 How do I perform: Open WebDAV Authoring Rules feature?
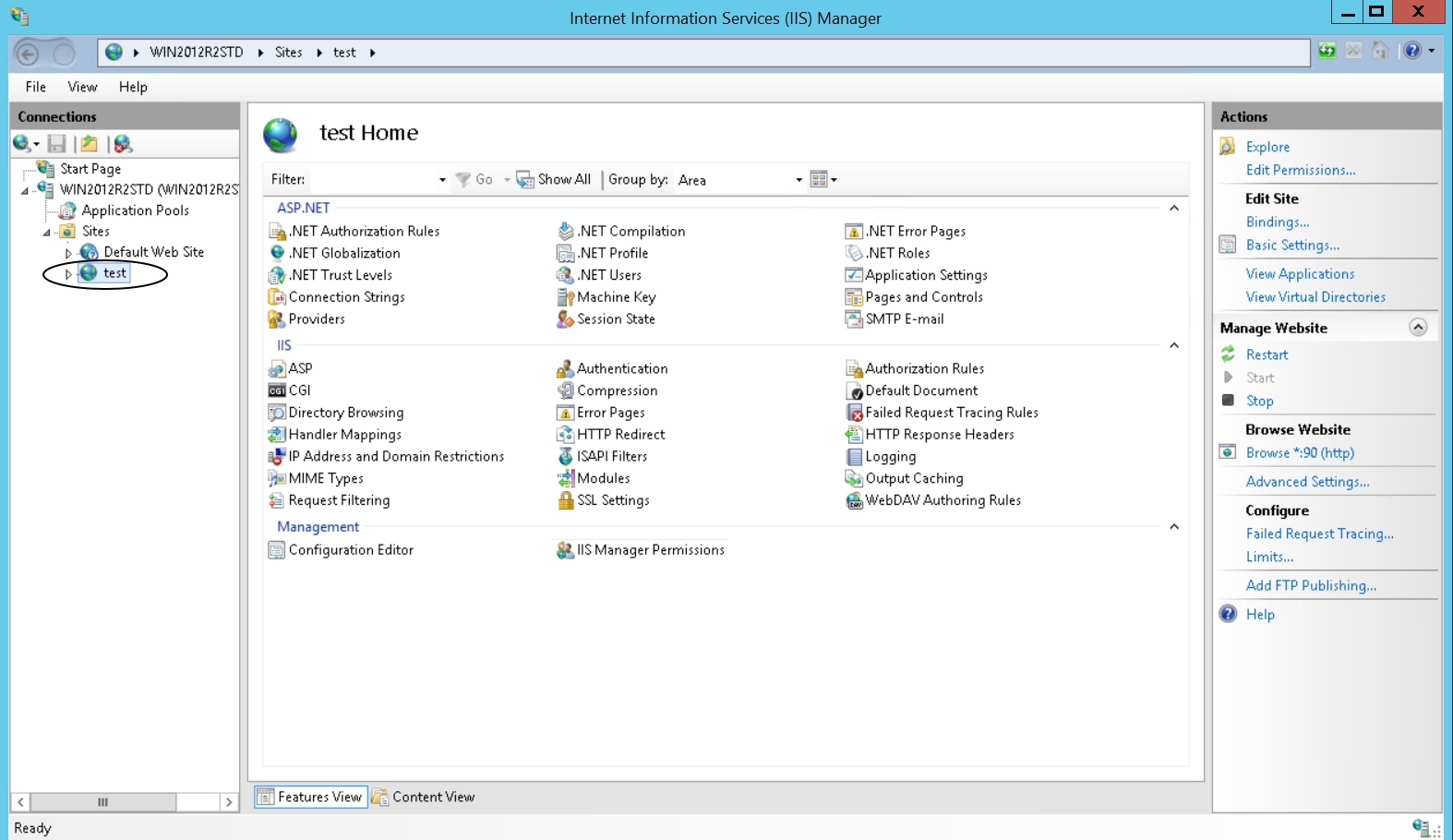click(933, 500)
